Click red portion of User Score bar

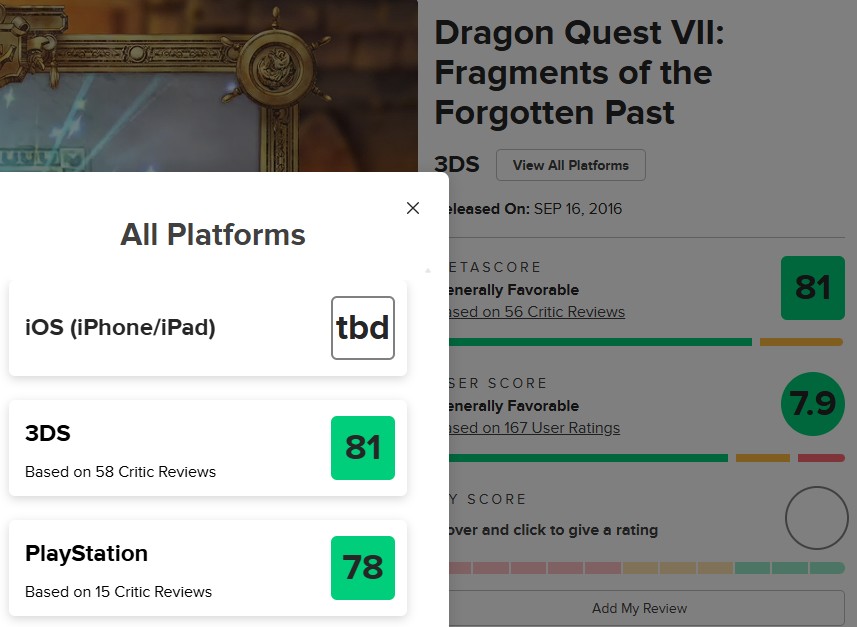pyautogui.click(x=821, y=458)
